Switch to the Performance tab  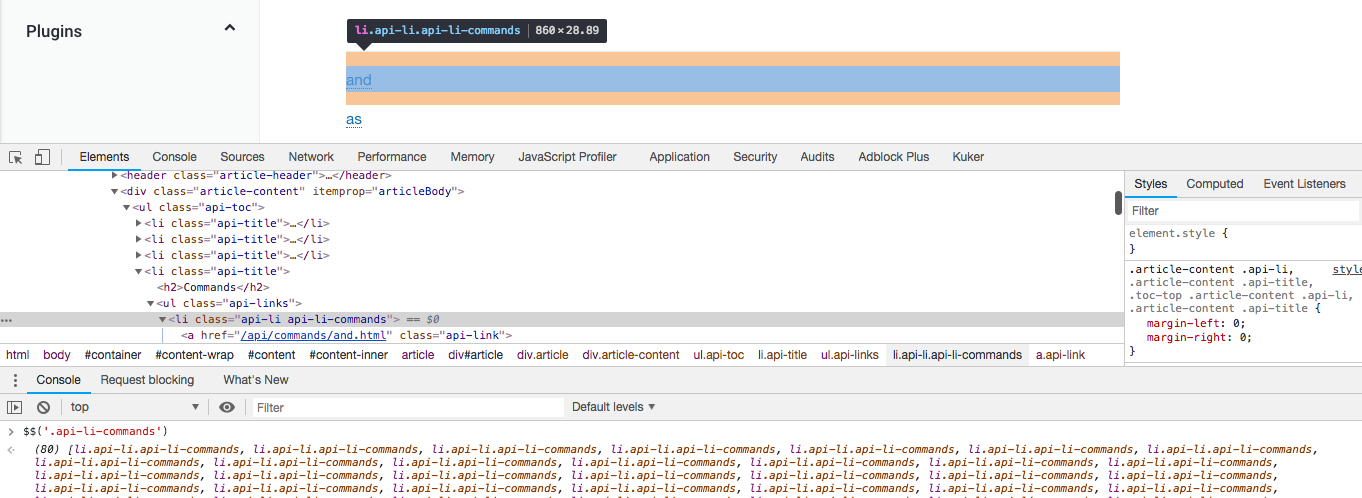click(392, 157)
